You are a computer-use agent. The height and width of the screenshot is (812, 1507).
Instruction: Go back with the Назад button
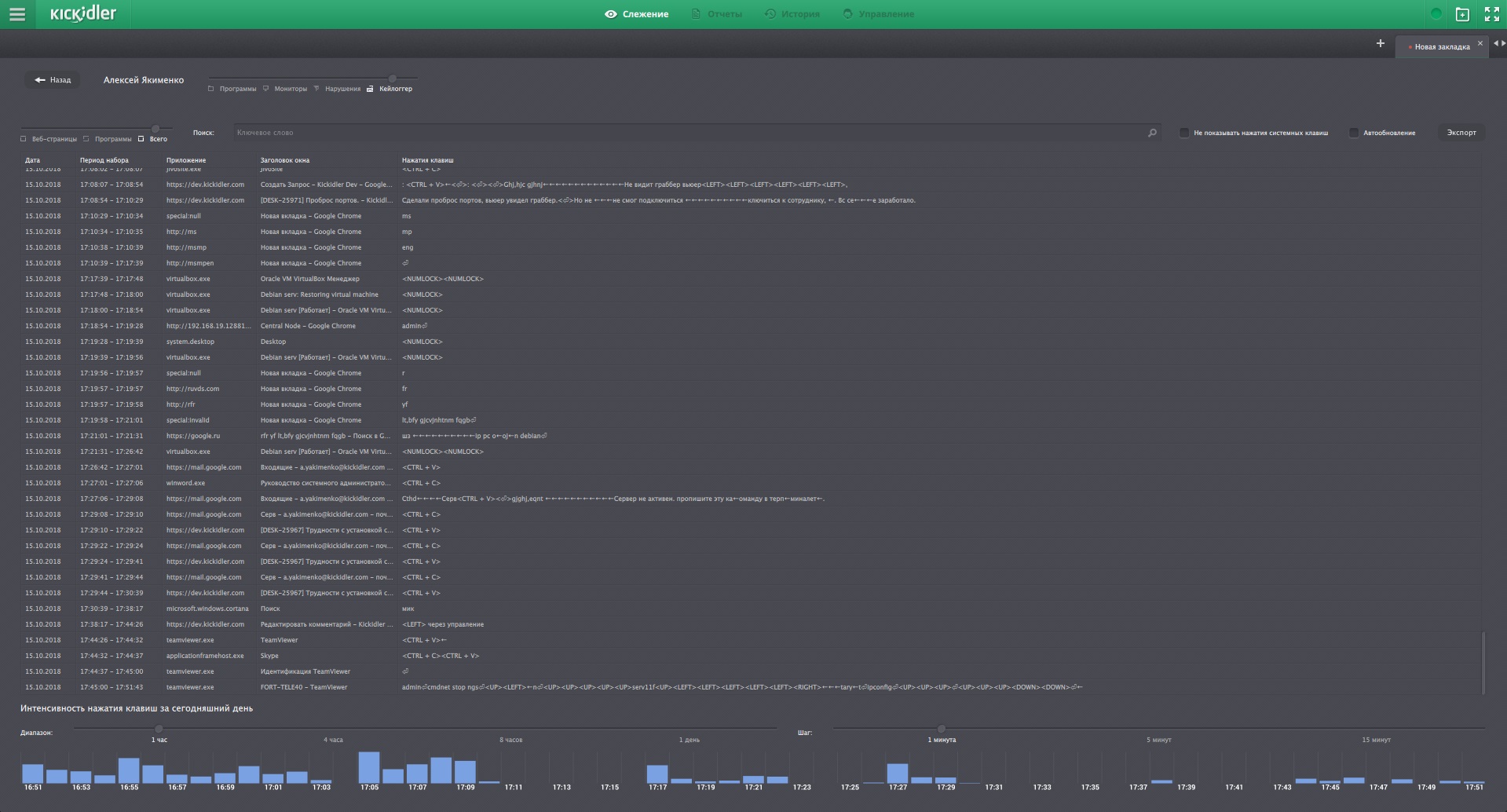pyautogui.click(x=52, y=80)
